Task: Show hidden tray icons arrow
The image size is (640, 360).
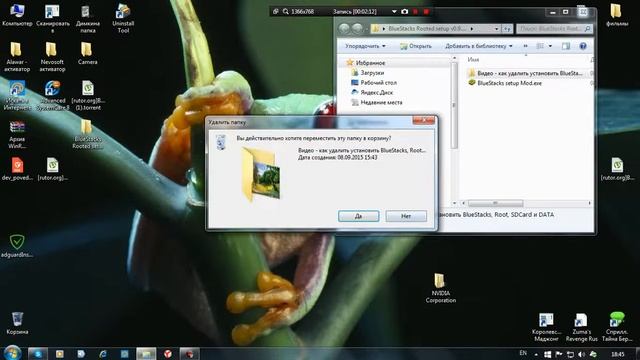Action: [x=536, y=354]
